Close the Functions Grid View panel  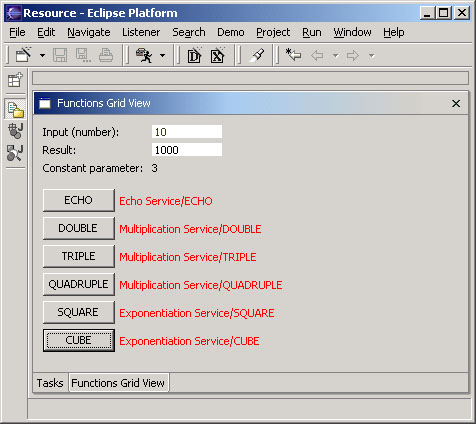click(456, 103)
